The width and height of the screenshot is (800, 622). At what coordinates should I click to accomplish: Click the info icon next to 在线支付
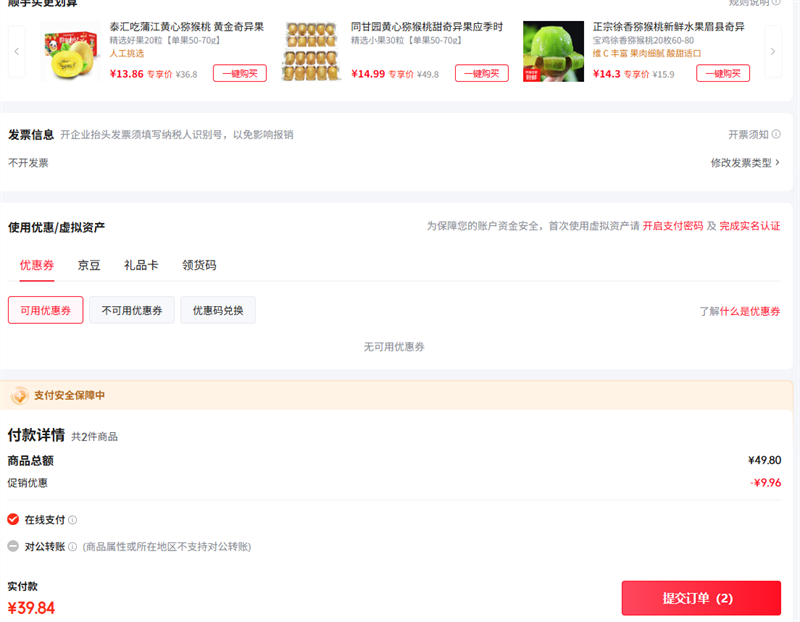[72, 520]
